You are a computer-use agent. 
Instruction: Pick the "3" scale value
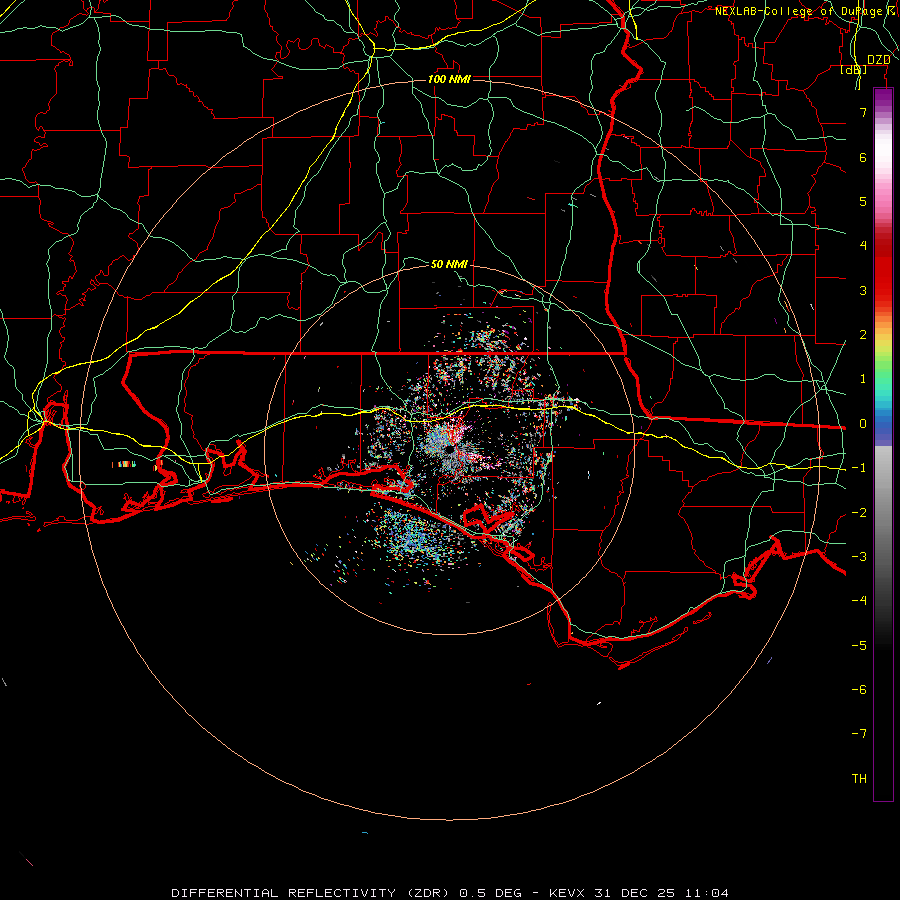coord(863,290)
